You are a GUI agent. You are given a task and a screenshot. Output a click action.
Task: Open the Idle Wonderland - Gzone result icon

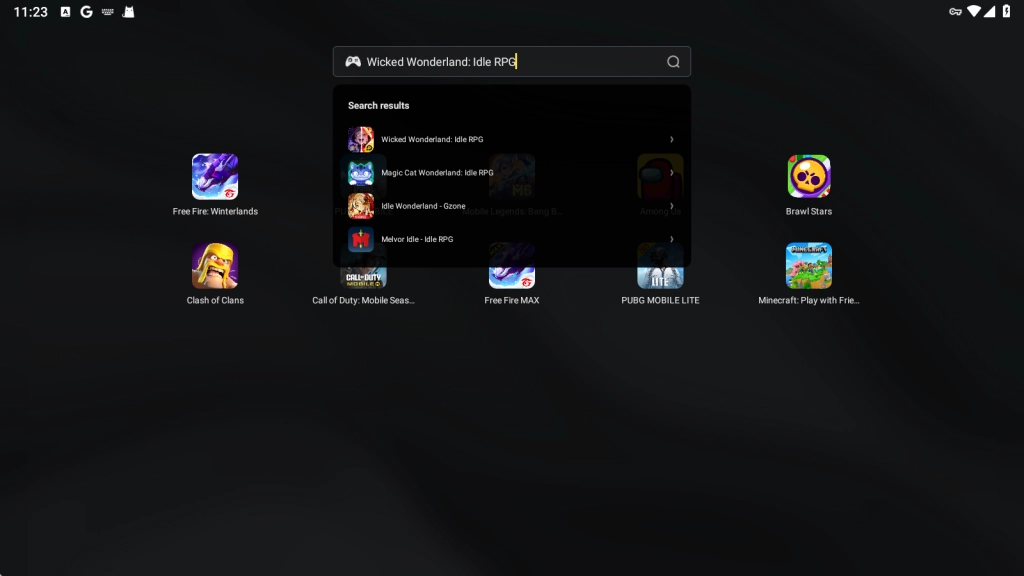click(360, 206)
